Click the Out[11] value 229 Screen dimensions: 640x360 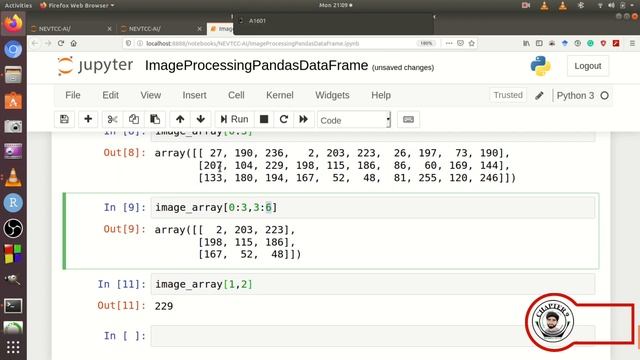point(164,306)
